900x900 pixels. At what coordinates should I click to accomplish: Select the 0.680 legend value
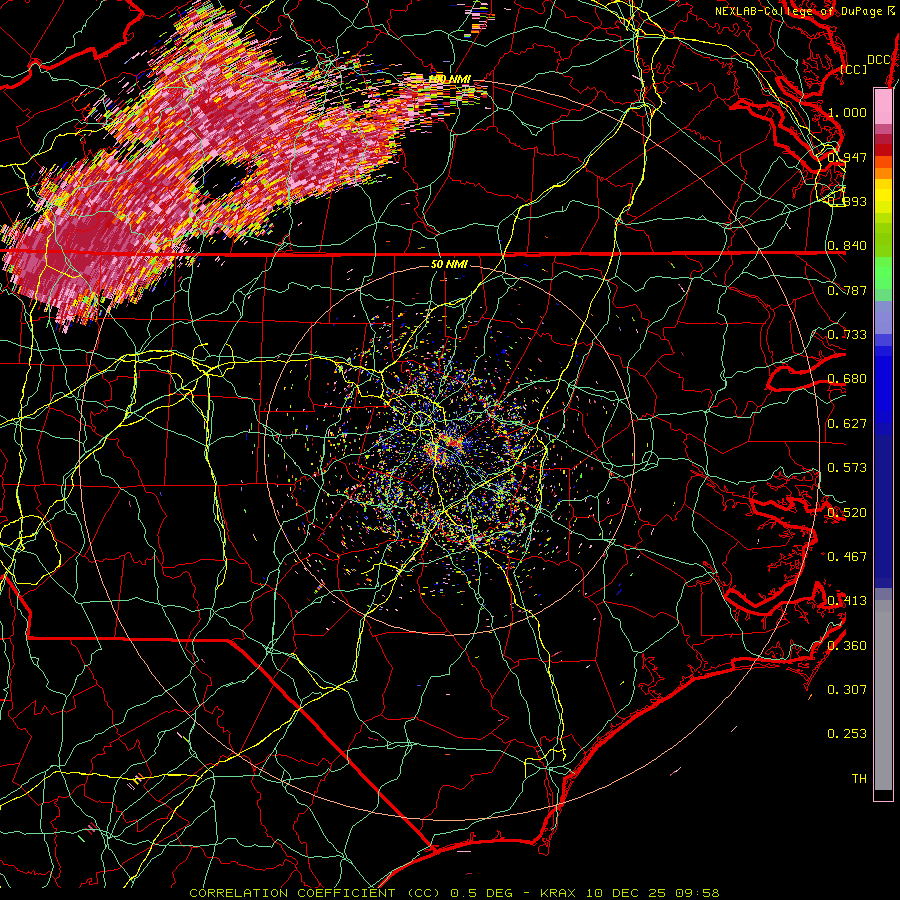point(847,378)
